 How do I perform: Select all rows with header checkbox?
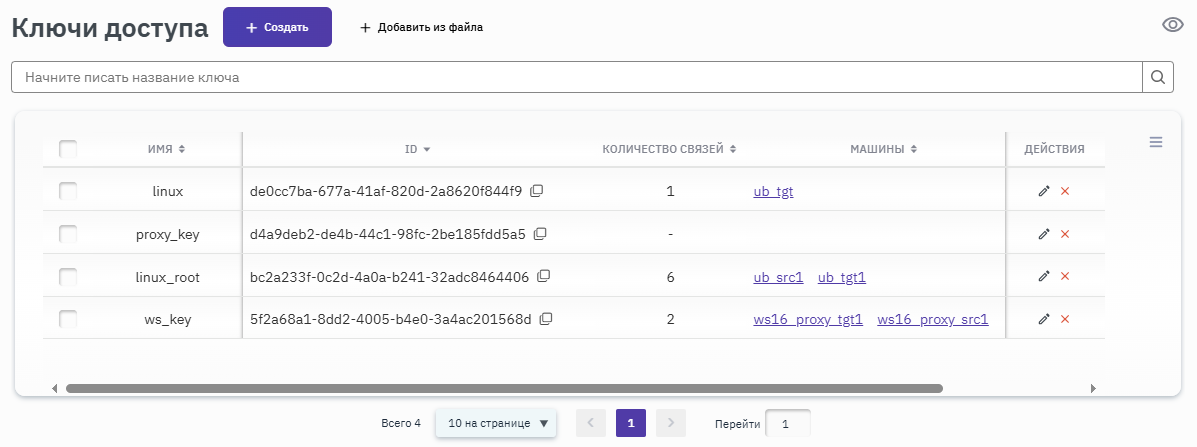[68, 149]
